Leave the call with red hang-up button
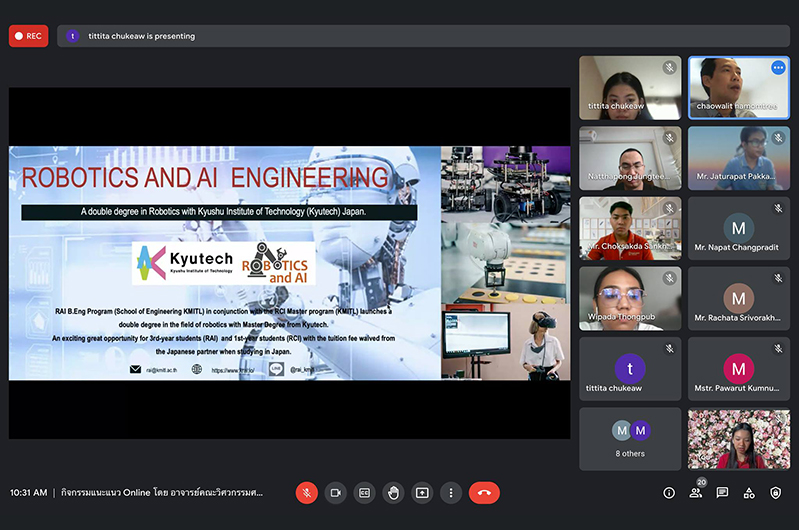This screenshot has width=799, height=530. pyautogui.click(x=484, y=493)
